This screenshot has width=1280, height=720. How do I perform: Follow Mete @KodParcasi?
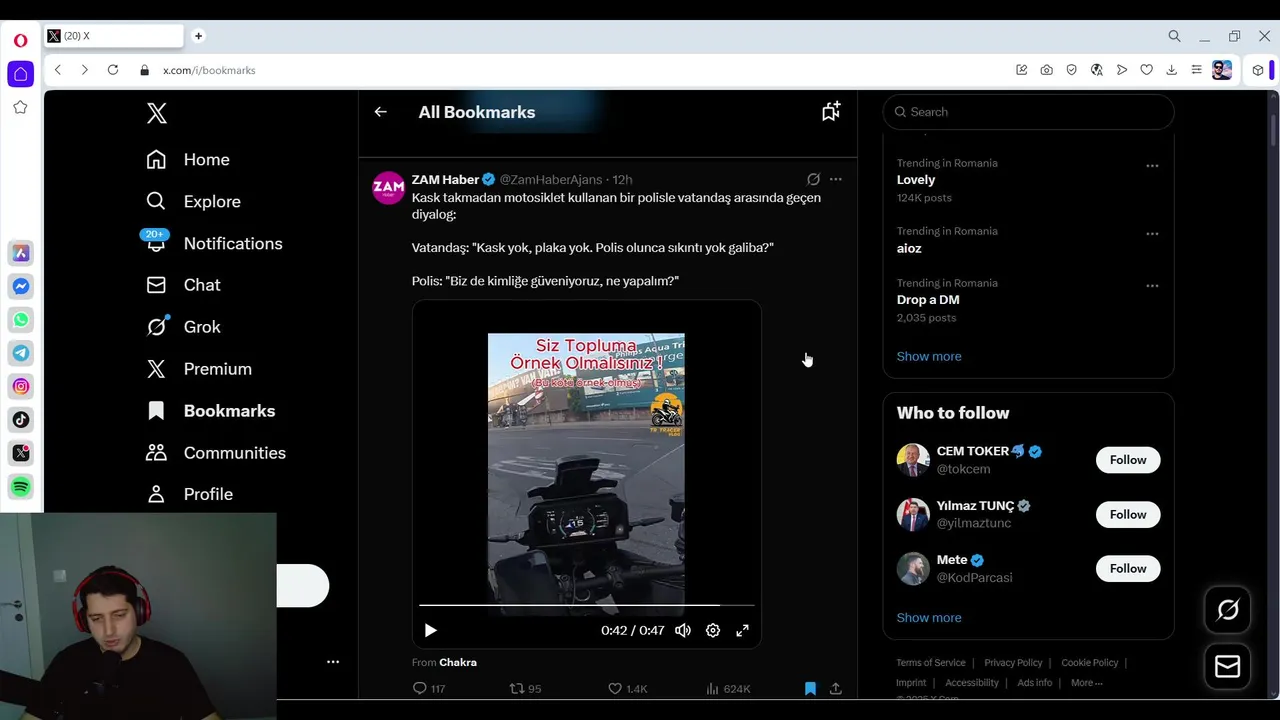1128,568
